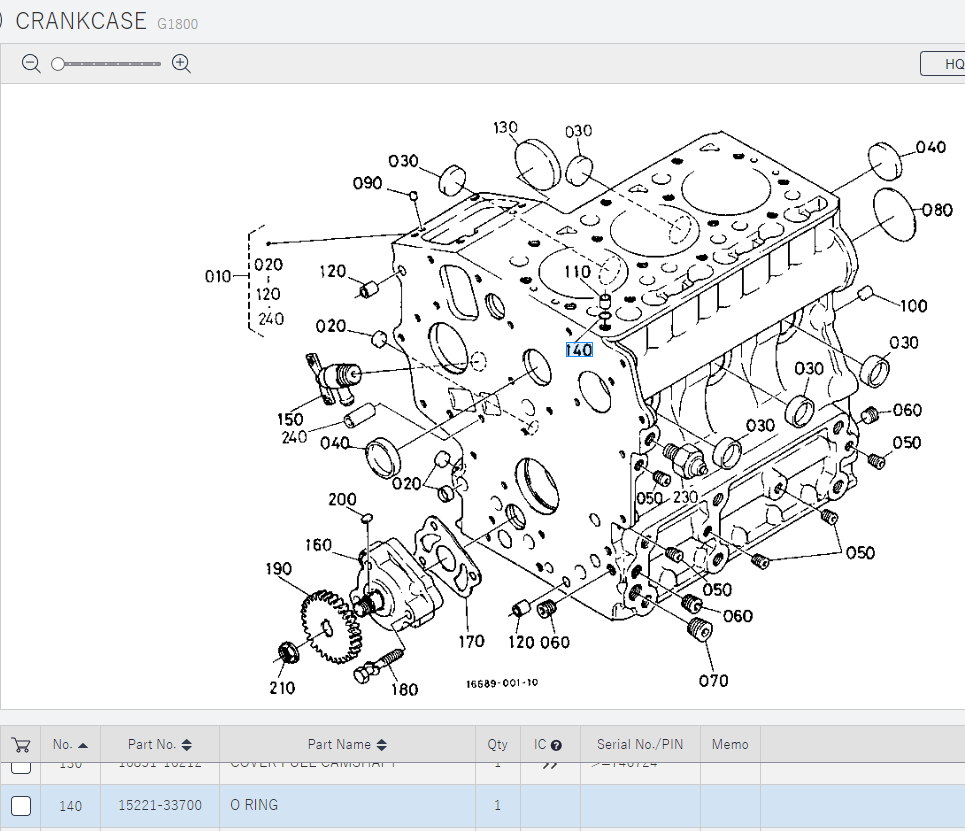This screenshot has height=831, width=965.
Task: Click the Qty column header
Action: click(x=497, y=745)
